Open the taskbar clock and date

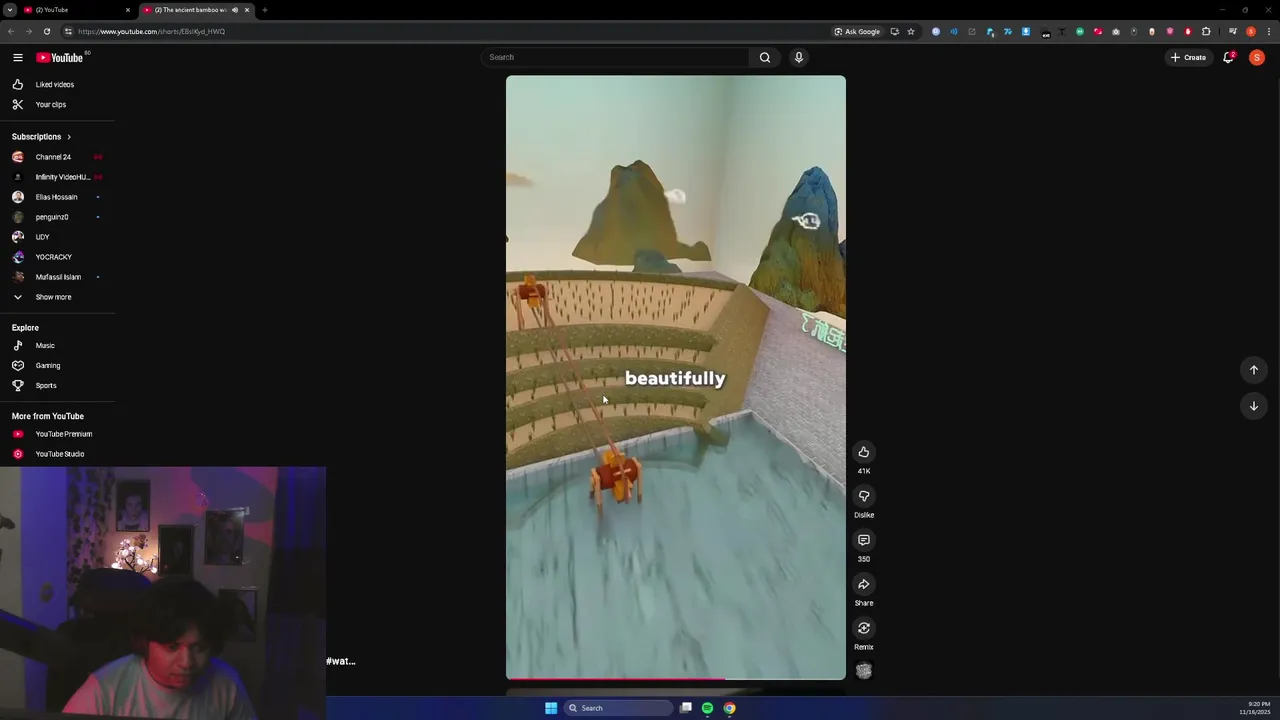coord(1254,708)
